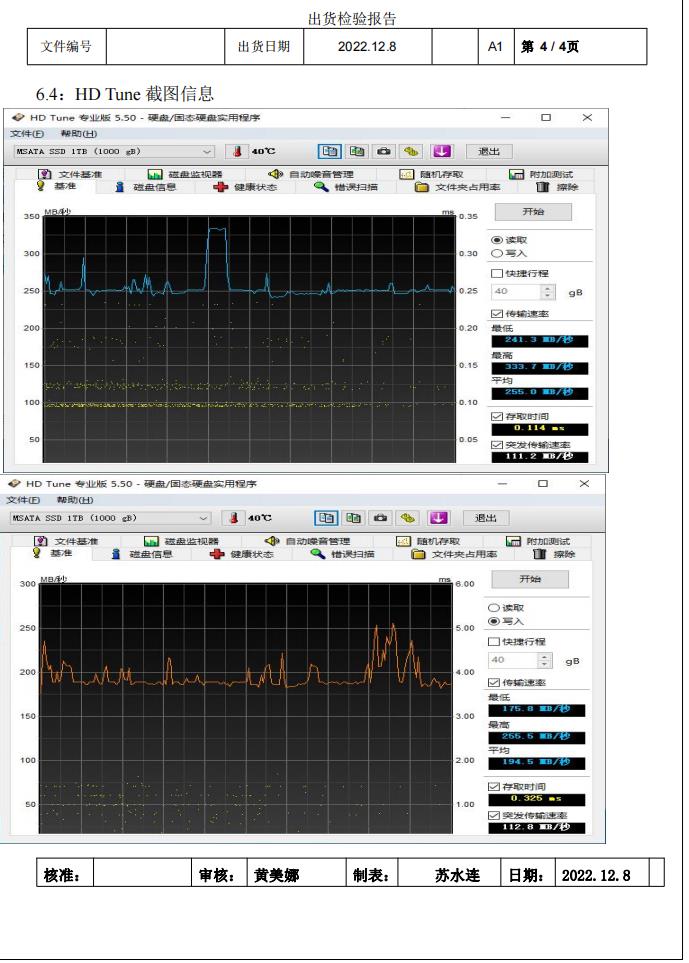Open 帮助(H) menu in upper window
689x963 pixels.
pyautogui.click(x=78, y=133)
